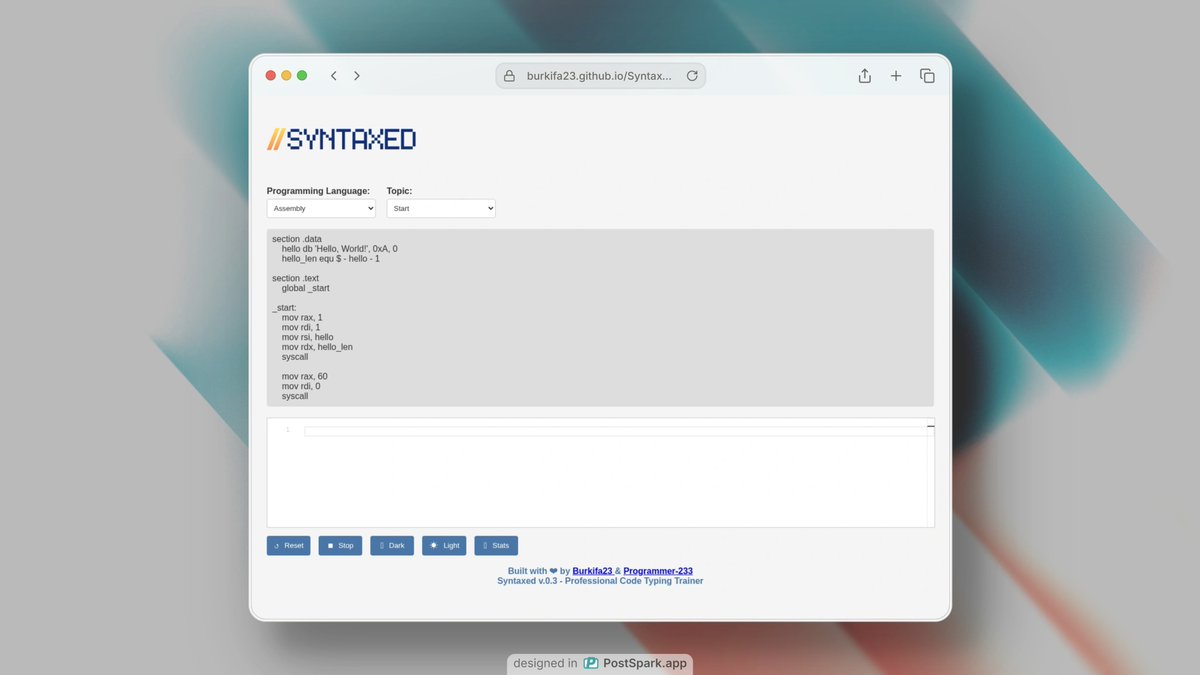Viewport: 1200px width, 675px height.
Task: Click the 'Syntaxed v.0.3' footer text
Action: coord(528,581)
